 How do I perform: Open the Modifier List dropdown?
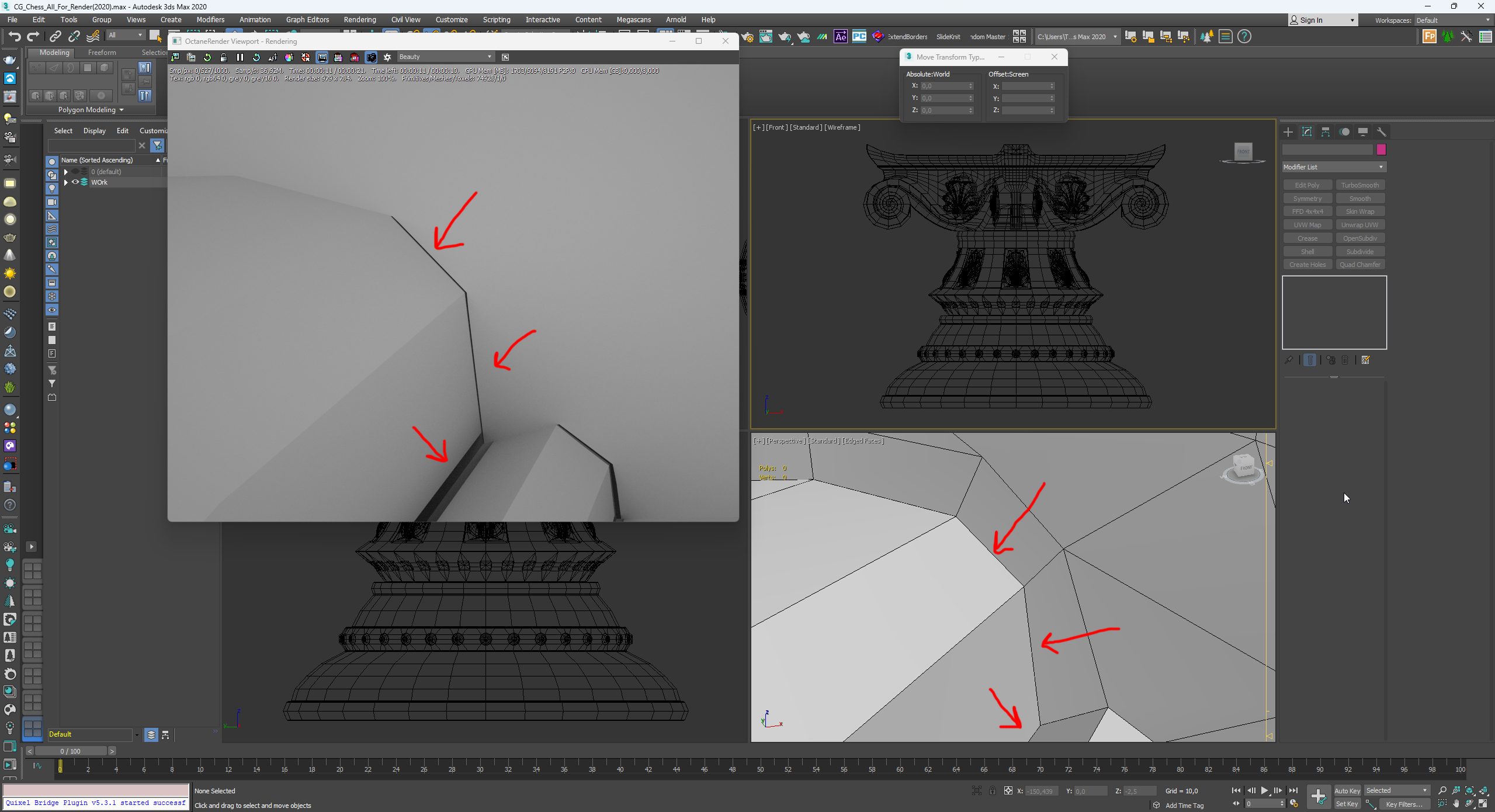coord(1334,167)
